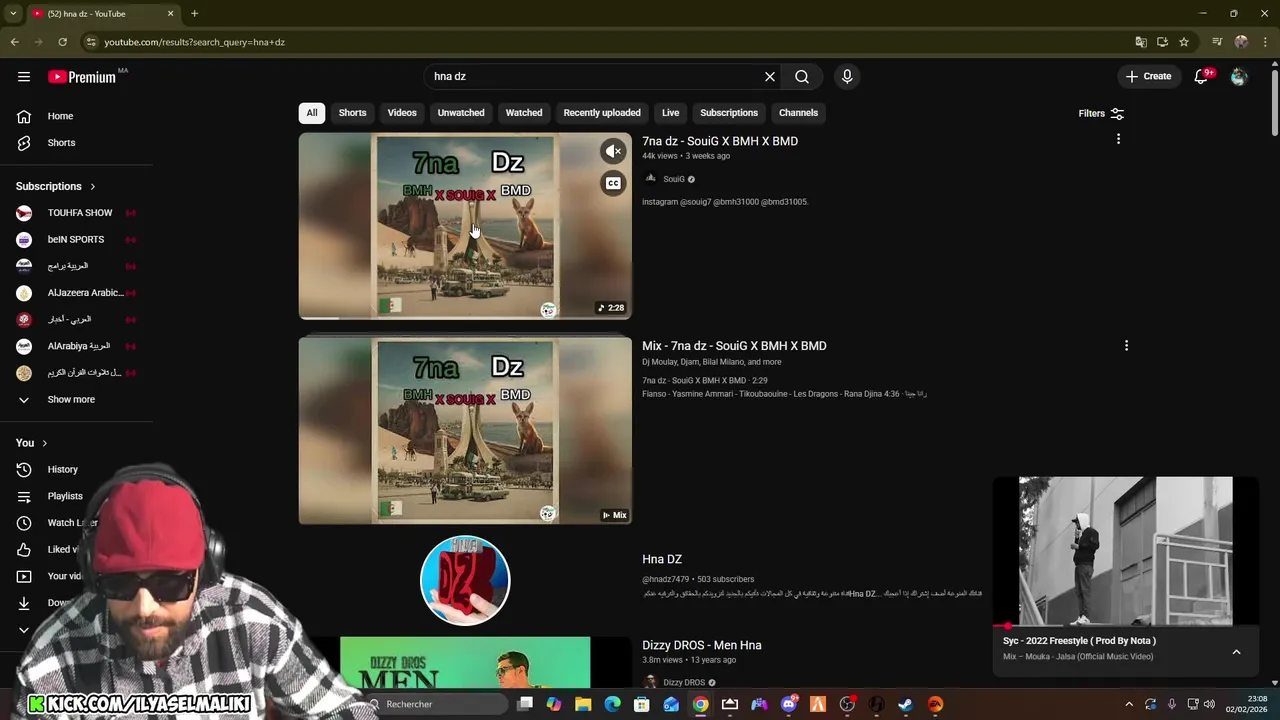The width and height of the screenshot is (1280, 720).
Task: Show hidden system tray icons
Action: (x=1129, y=704)
